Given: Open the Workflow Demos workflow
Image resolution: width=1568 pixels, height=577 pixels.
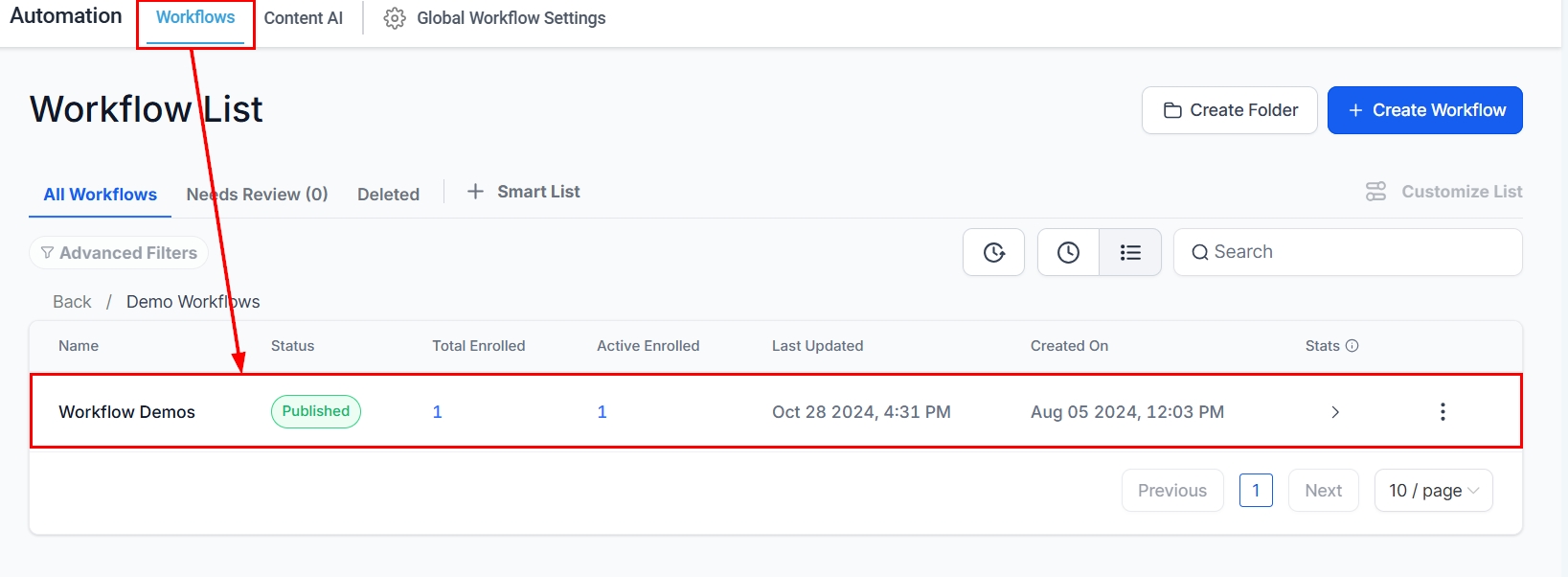Looking at the screenshot, I should (x=126, y=412).
